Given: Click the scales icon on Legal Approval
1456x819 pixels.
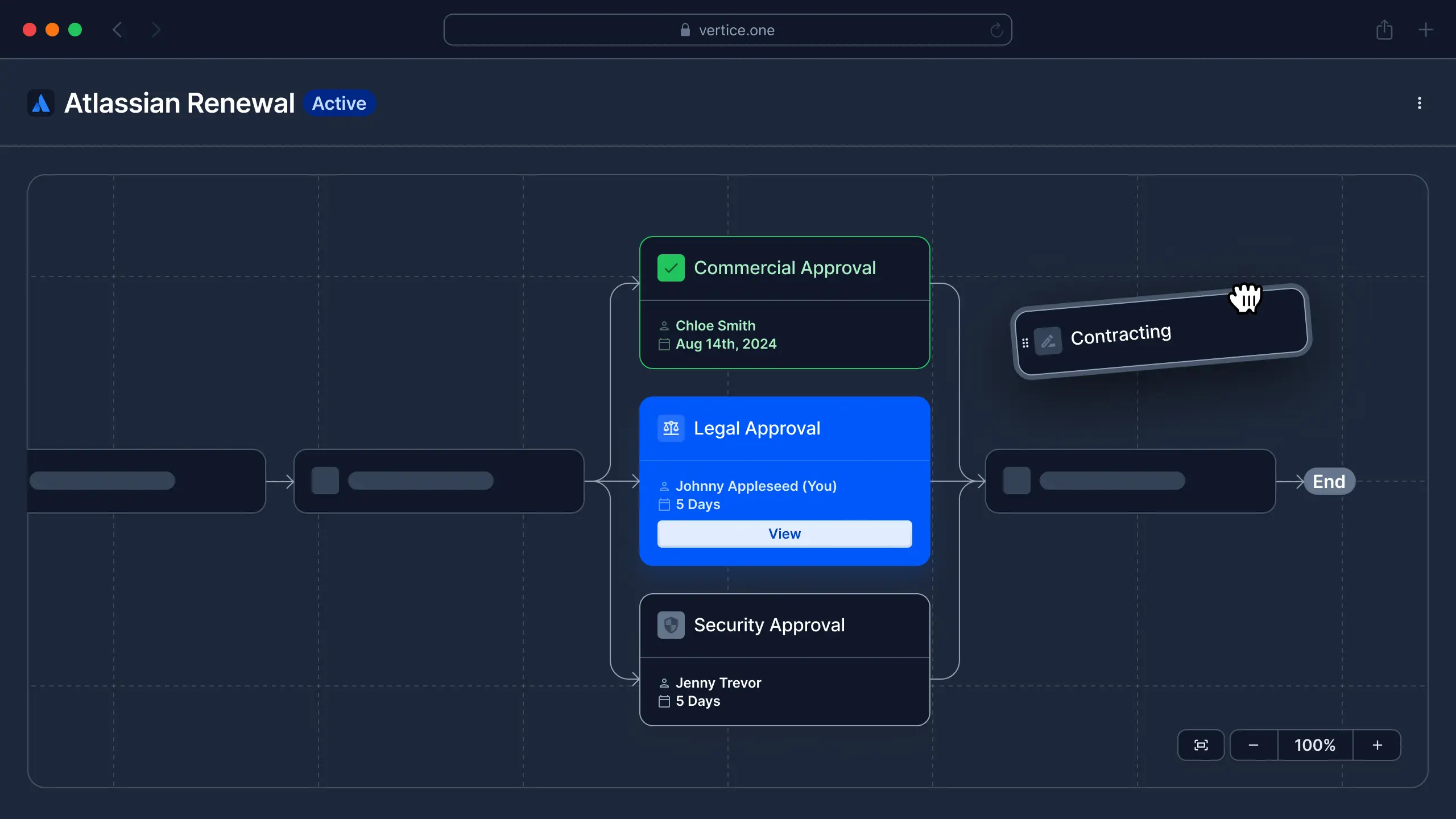Looking at the screenshot, I should point(670,428).
